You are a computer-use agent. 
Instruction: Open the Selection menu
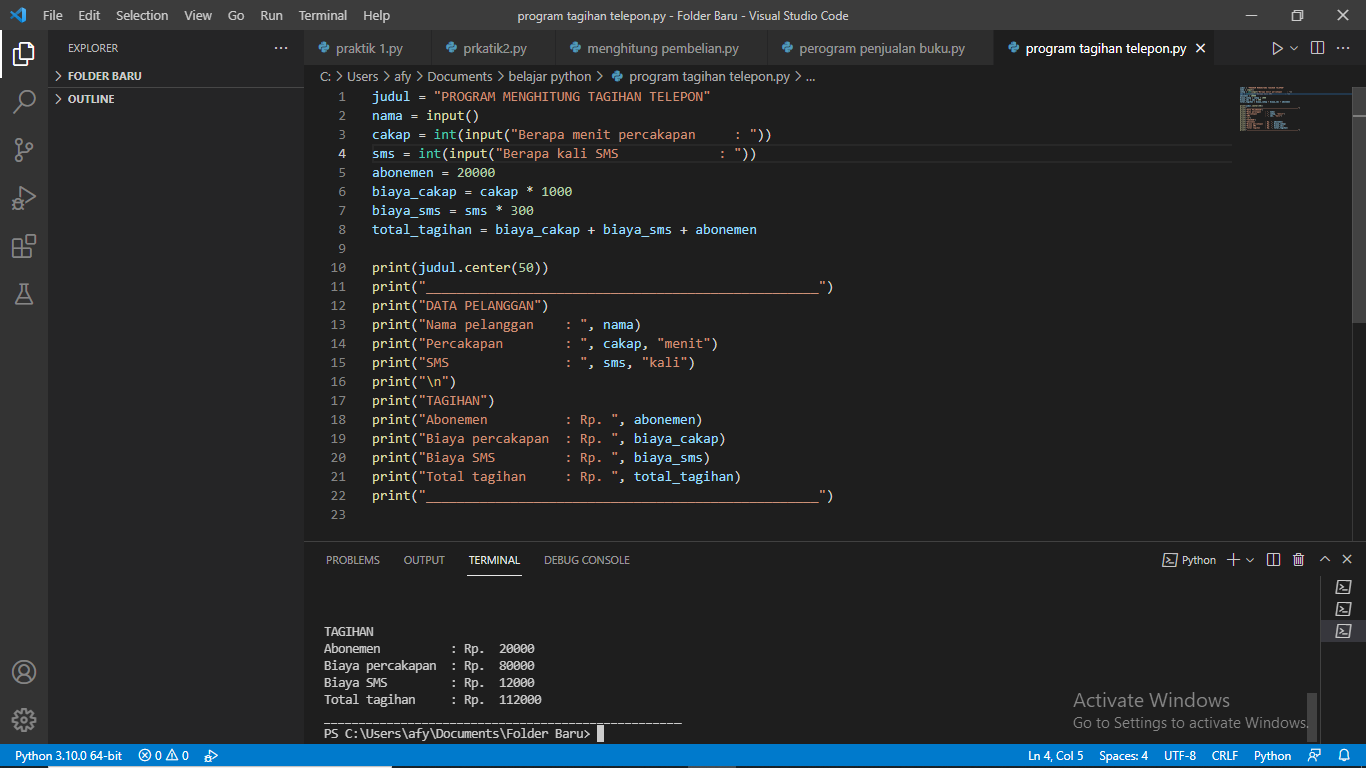click(x=142, y=15)
